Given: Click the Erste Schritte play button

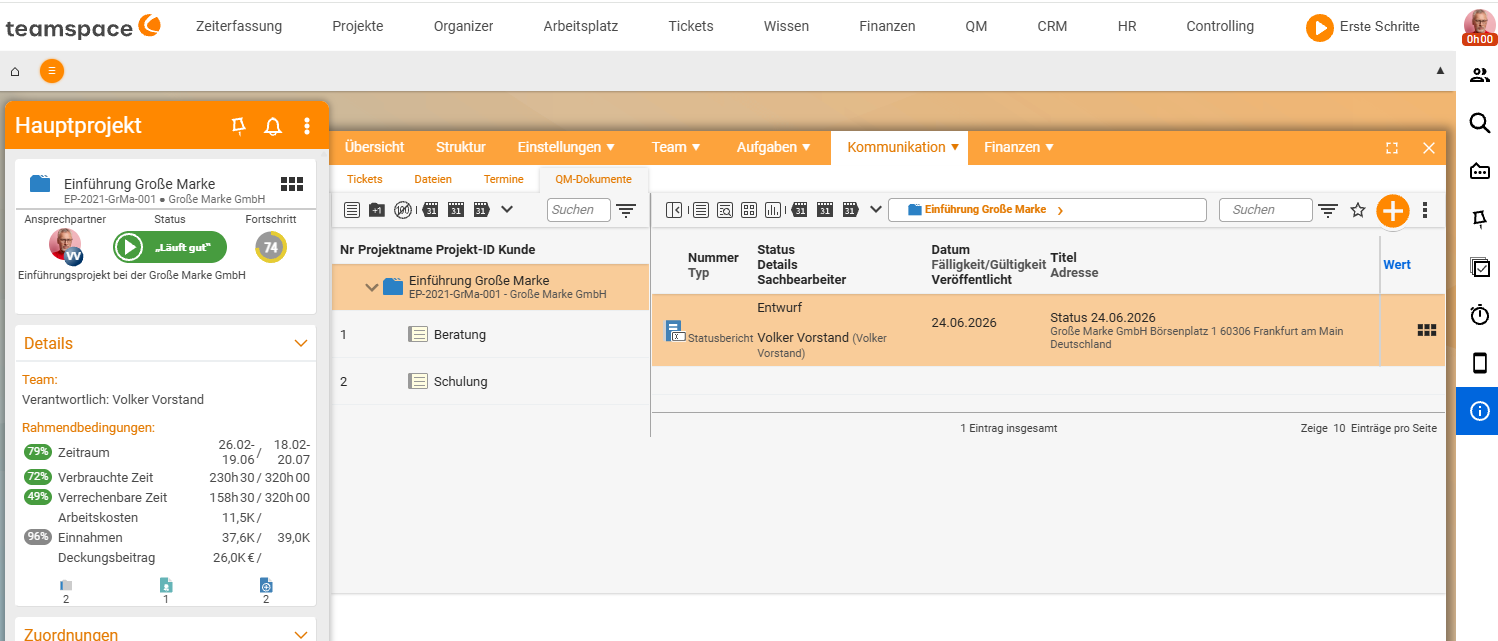Looking at the screenshot, I should (1320, 27).
